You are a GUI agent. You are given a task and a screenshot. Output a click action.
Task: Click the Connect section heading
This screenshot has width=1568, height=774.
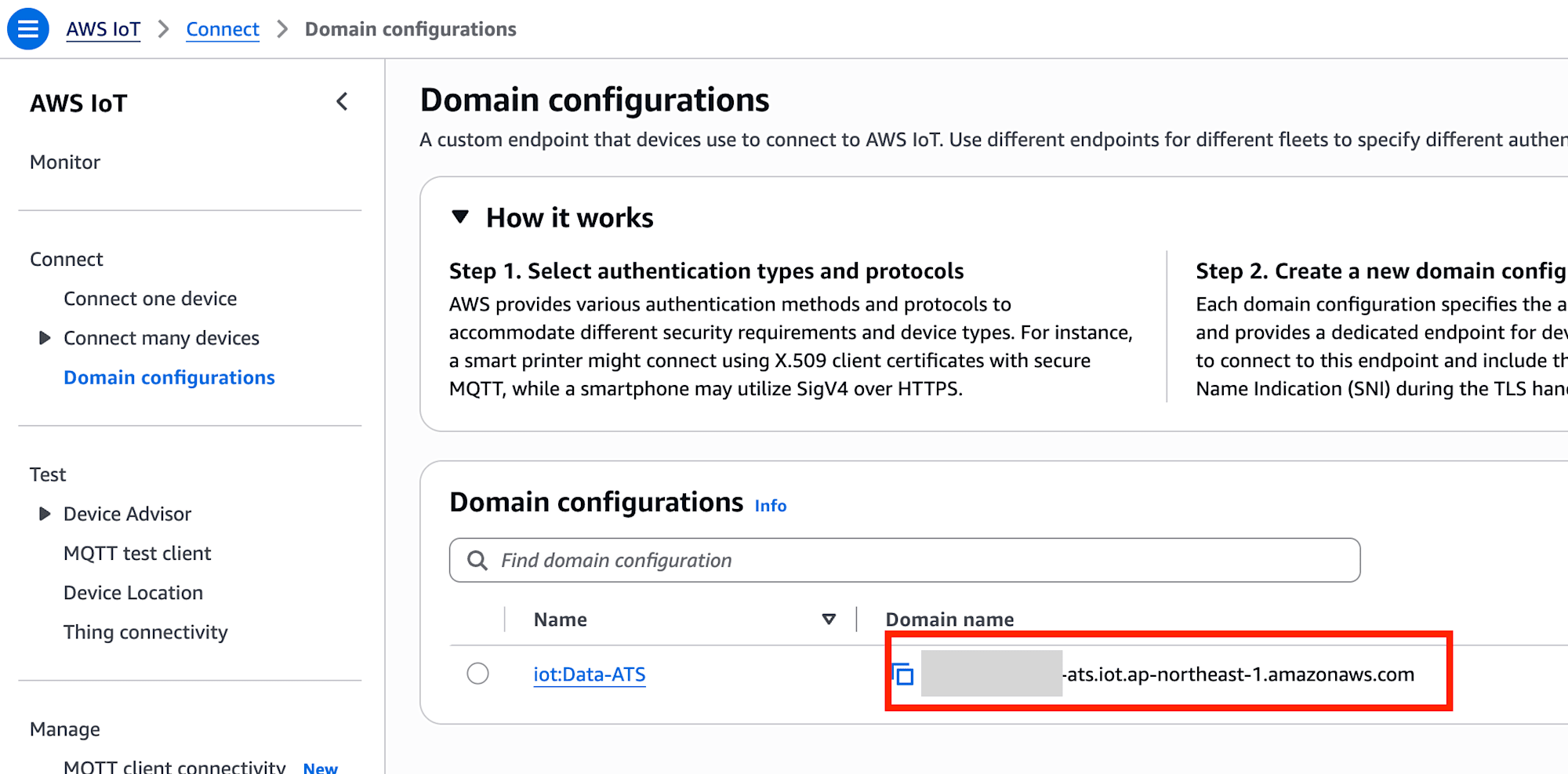point(67,260)
